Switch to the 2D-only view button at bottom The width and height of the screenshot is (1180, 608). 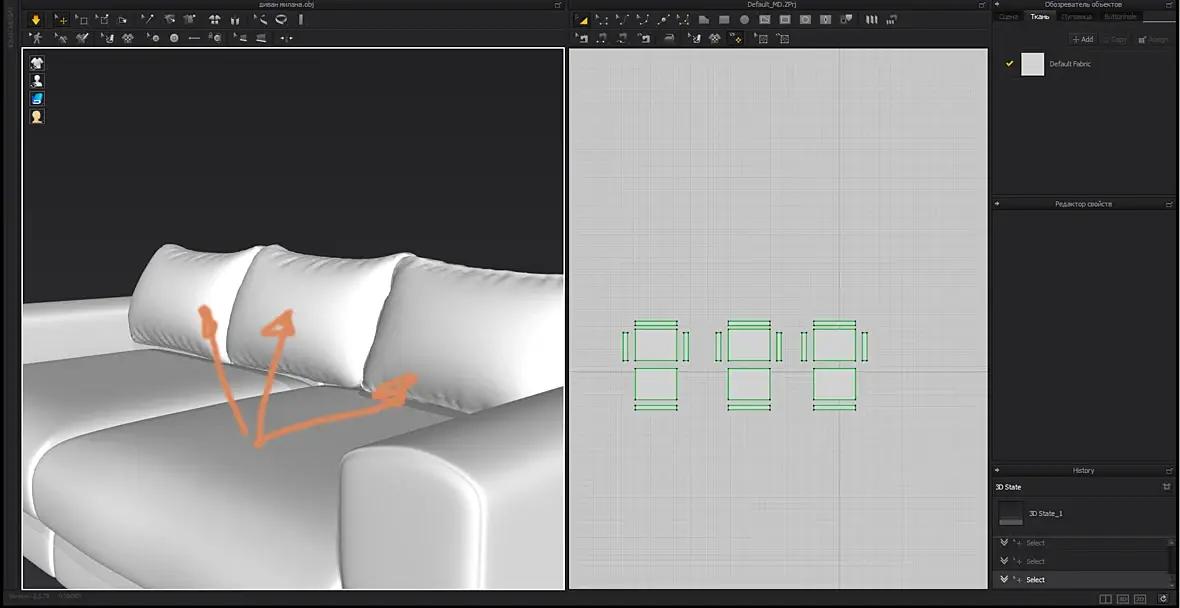click(1142, 599)
